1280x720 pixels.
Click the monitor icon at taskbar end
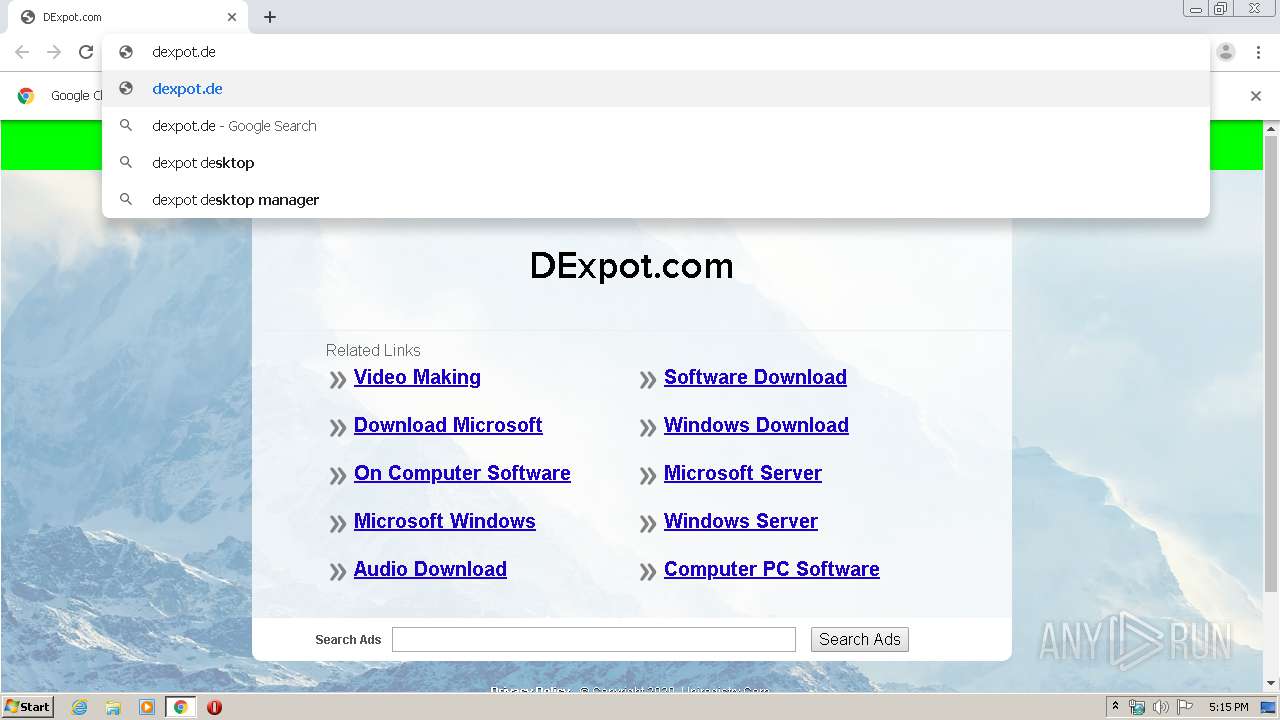tap(1268, 707)
